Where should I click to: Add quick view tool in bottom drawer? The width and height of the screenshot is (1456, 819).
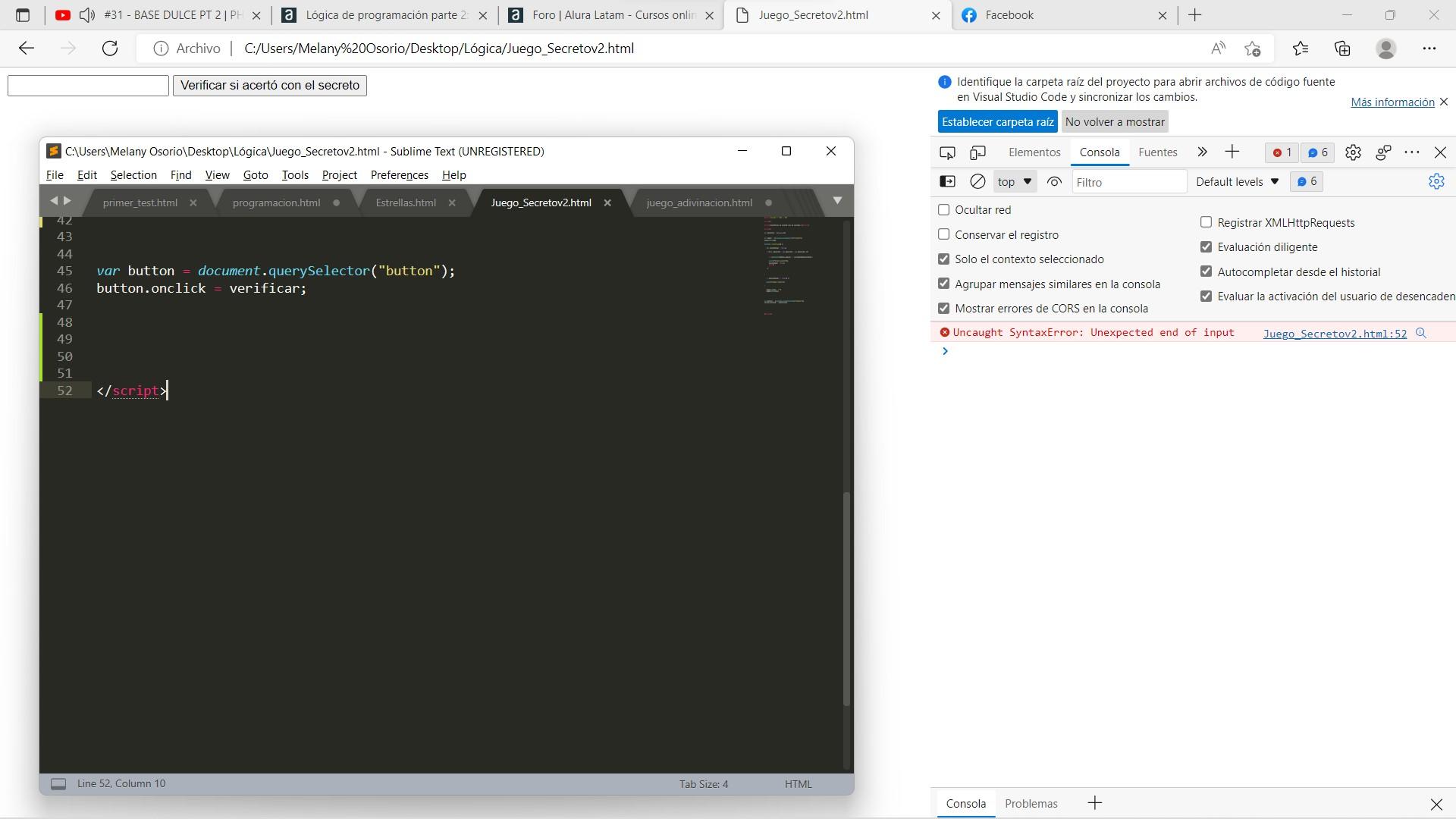pos(1095,803)
